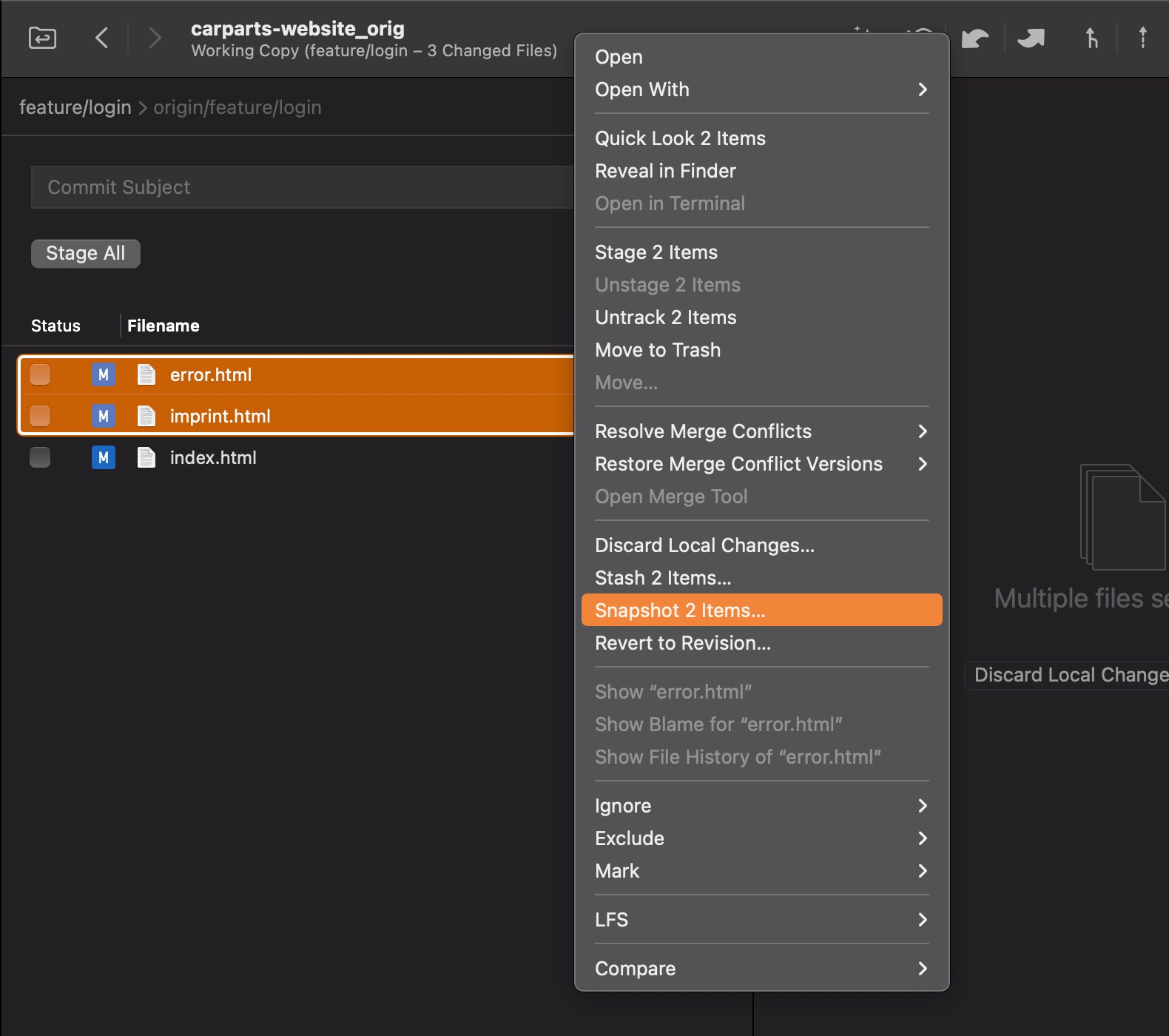Click the Rebase dashed up-arrow icon
The height and width of the screenshot is (1036, 1169).
point(1142,38)
